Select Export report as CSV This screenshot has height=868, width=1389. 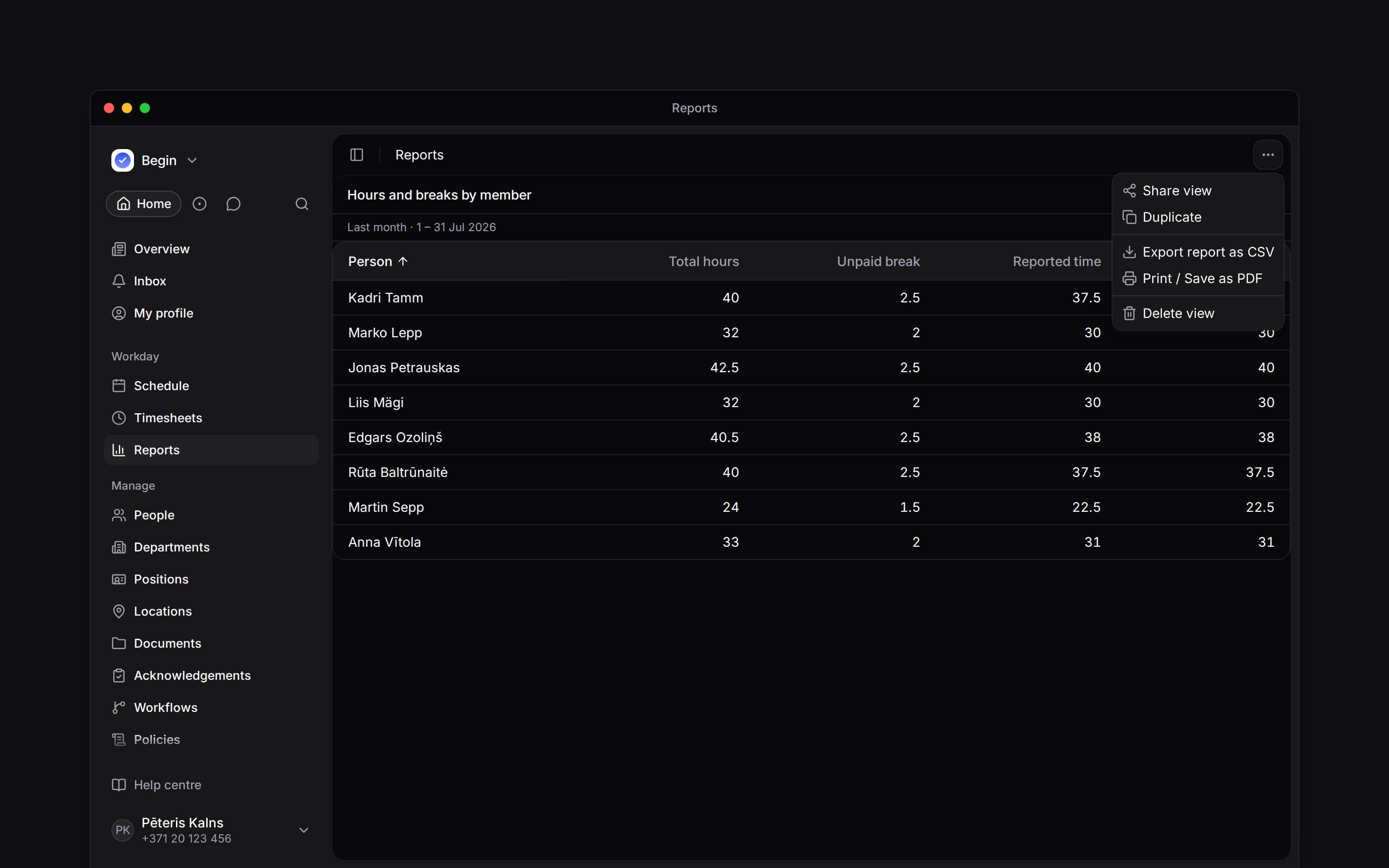point(1198,252)
